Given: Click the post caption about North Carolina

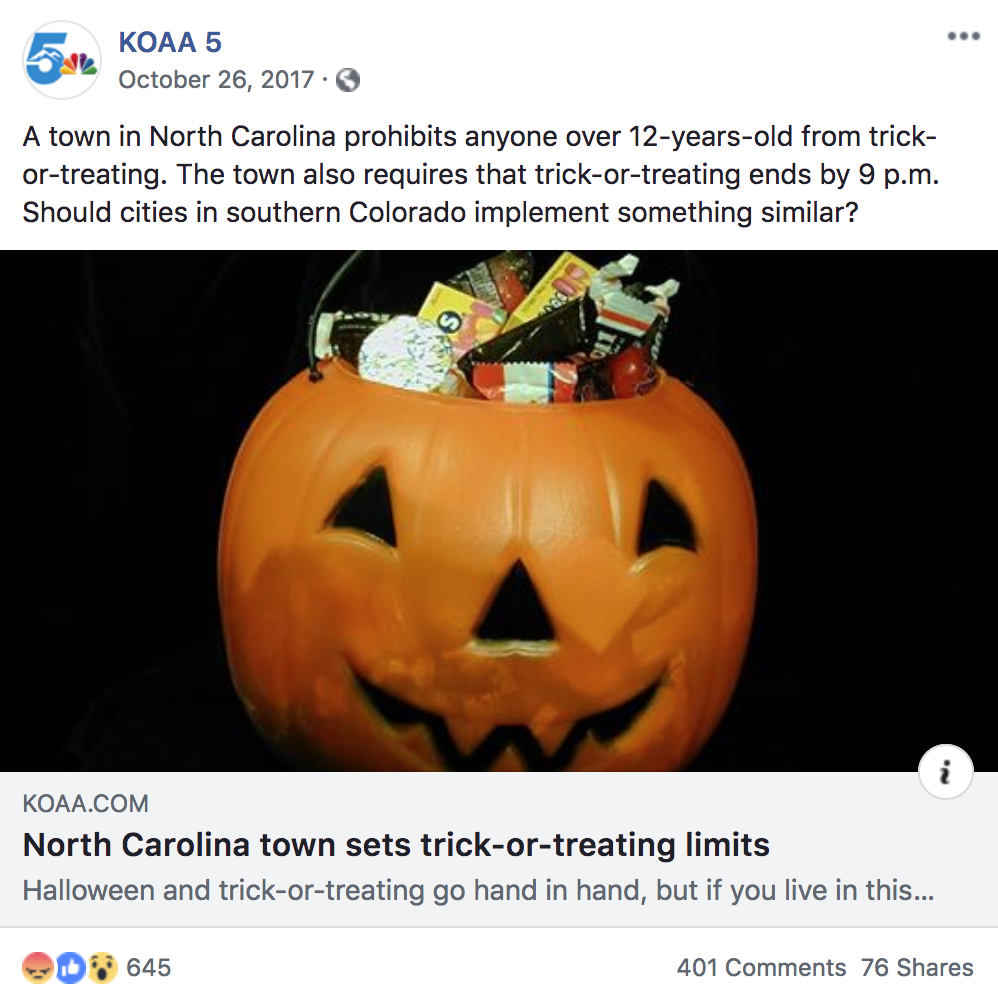Looking at the screenshot, I should [x=480, y=174].
